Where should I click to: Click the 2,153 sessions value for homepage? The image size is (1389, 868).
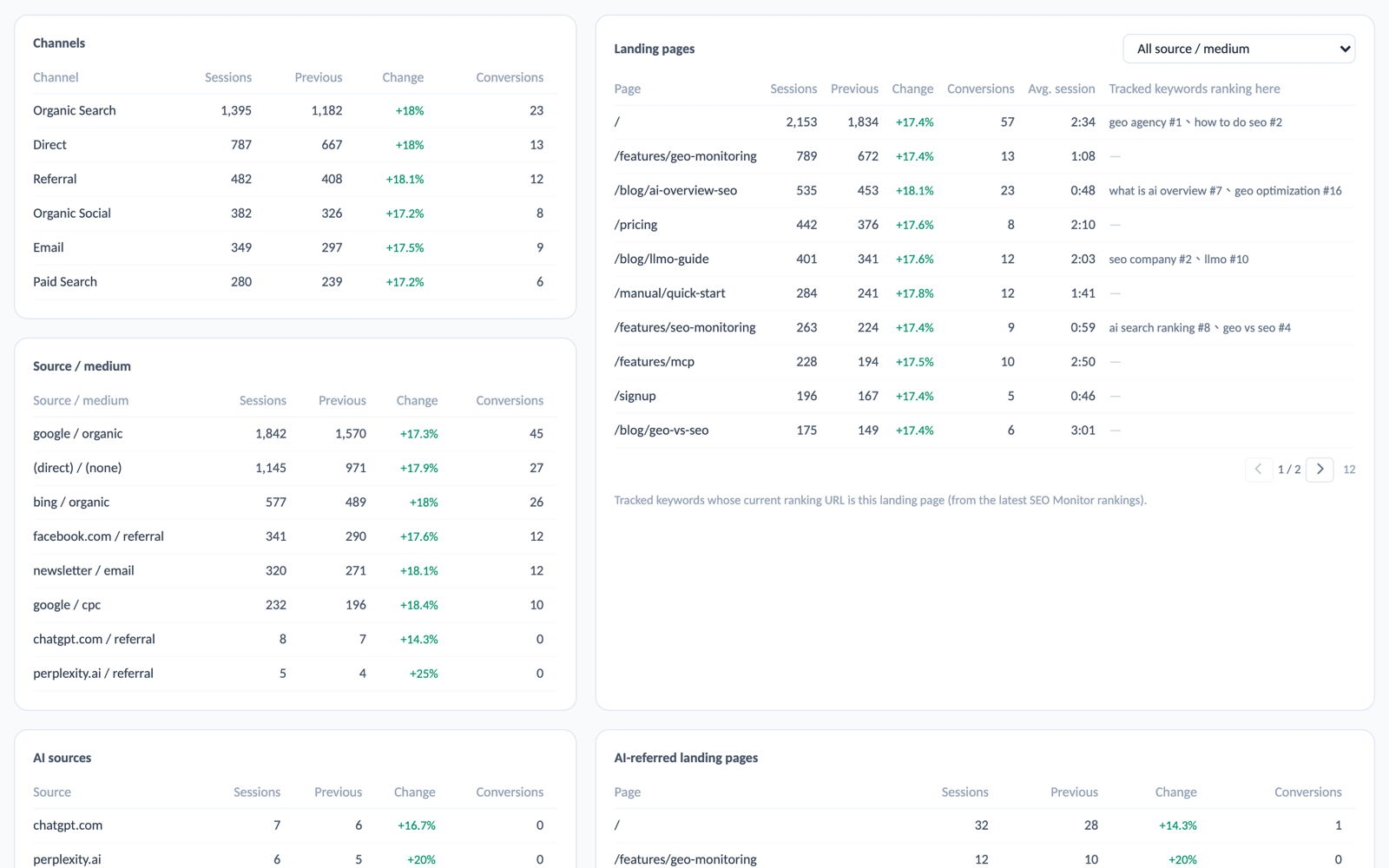pos(801,122)
